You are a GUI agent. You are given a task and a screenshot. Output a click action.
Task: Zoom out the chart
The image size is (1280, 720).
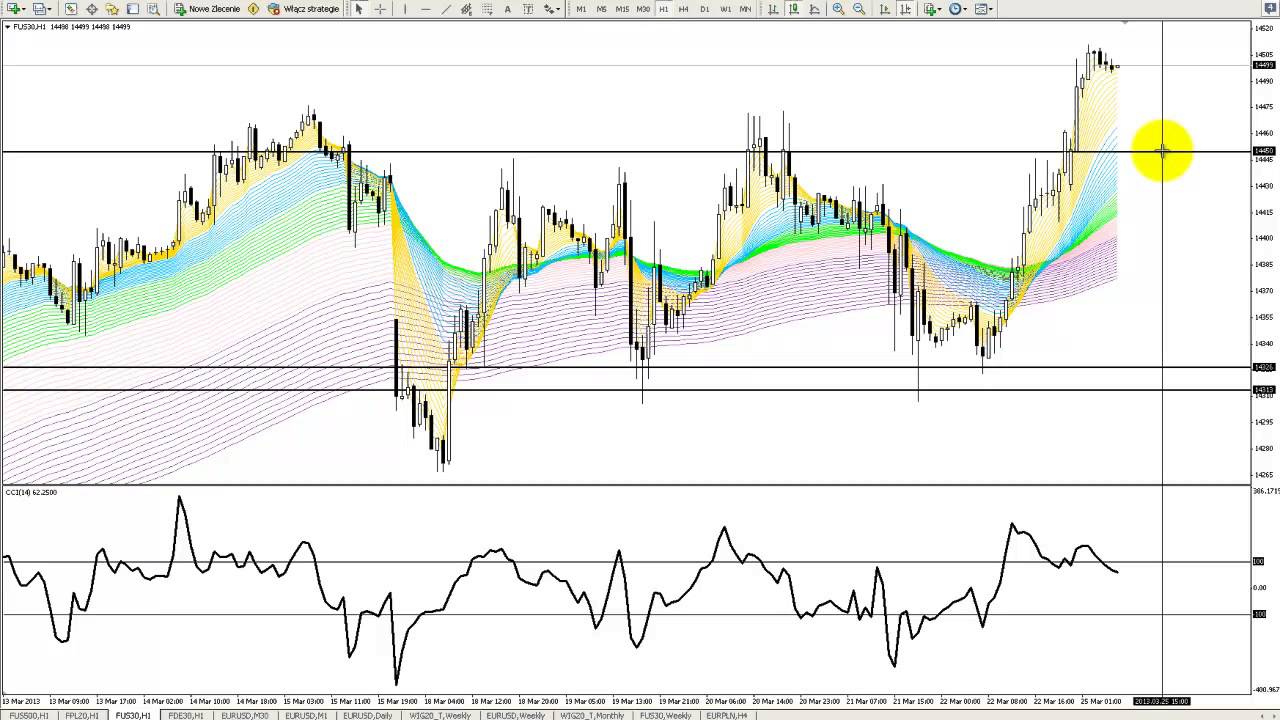click(859, 9)
